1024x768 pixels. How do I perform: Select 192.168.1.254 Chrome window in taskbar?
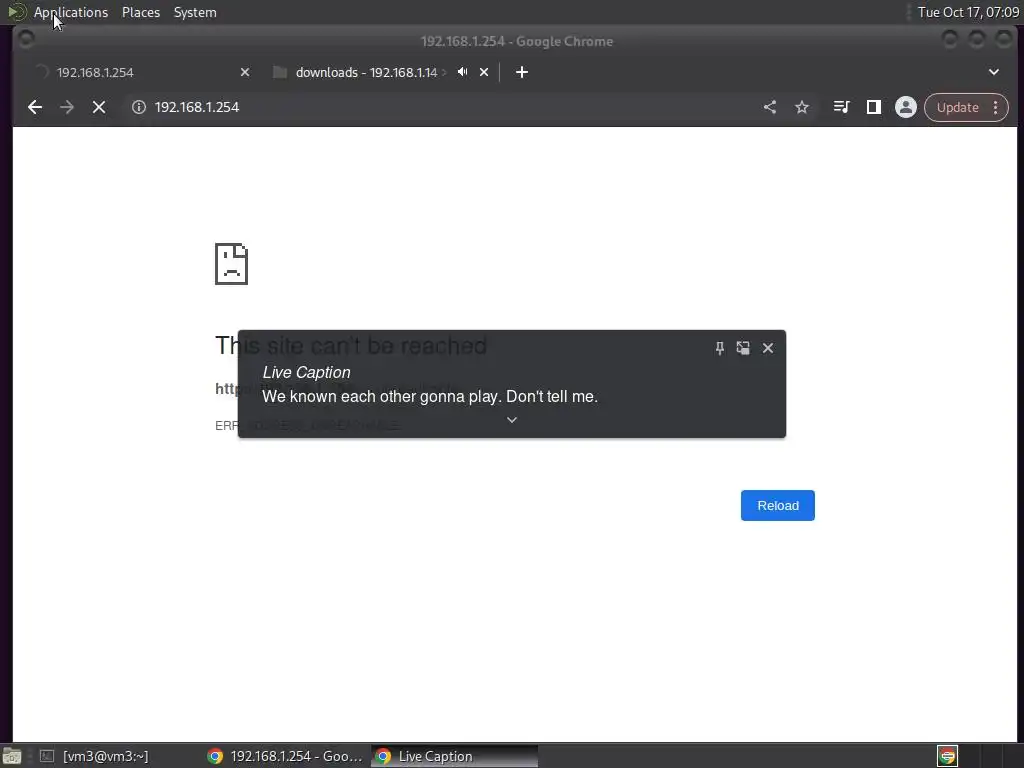coord(285,756)
